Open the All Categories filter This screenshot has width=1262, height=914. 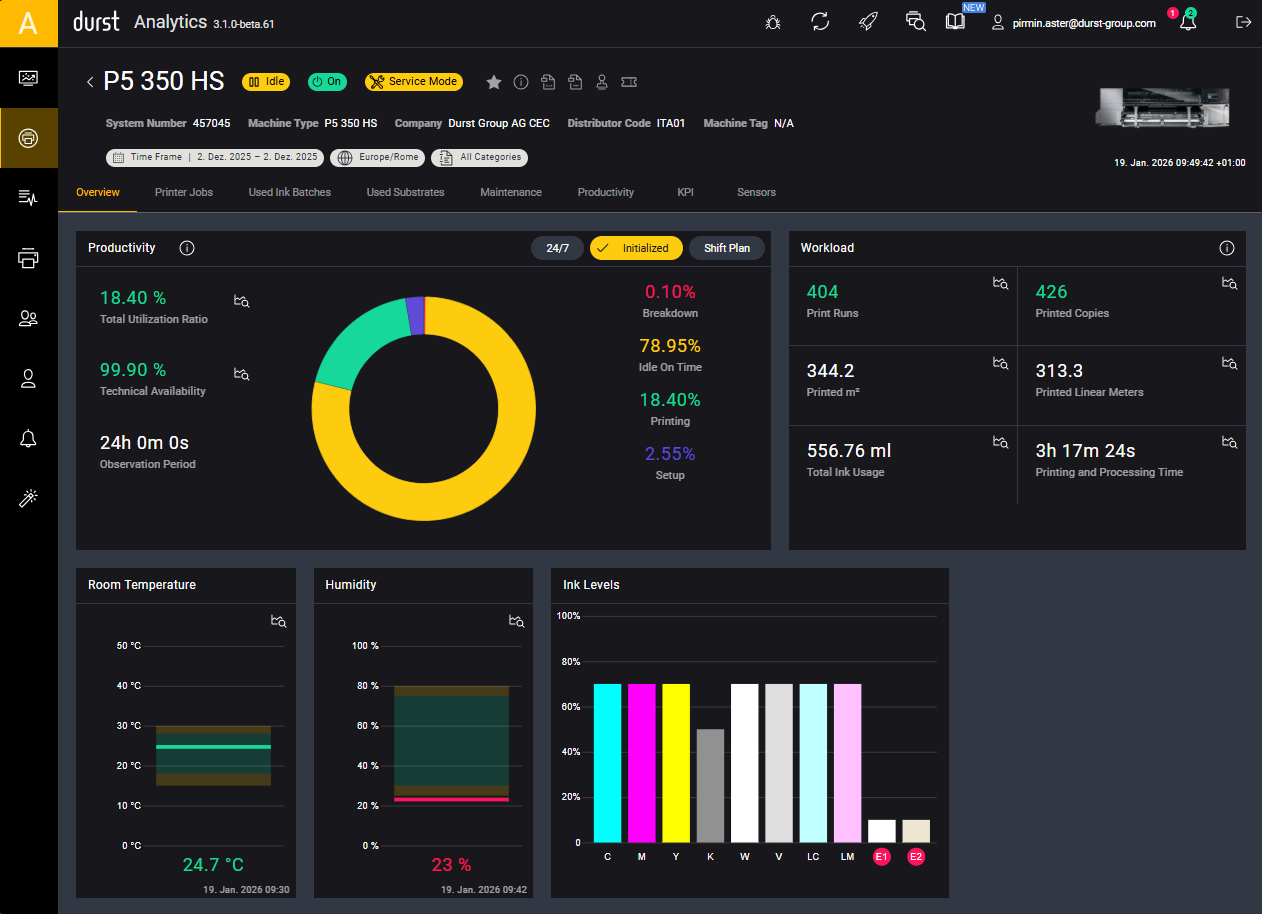tap(479, 157)
